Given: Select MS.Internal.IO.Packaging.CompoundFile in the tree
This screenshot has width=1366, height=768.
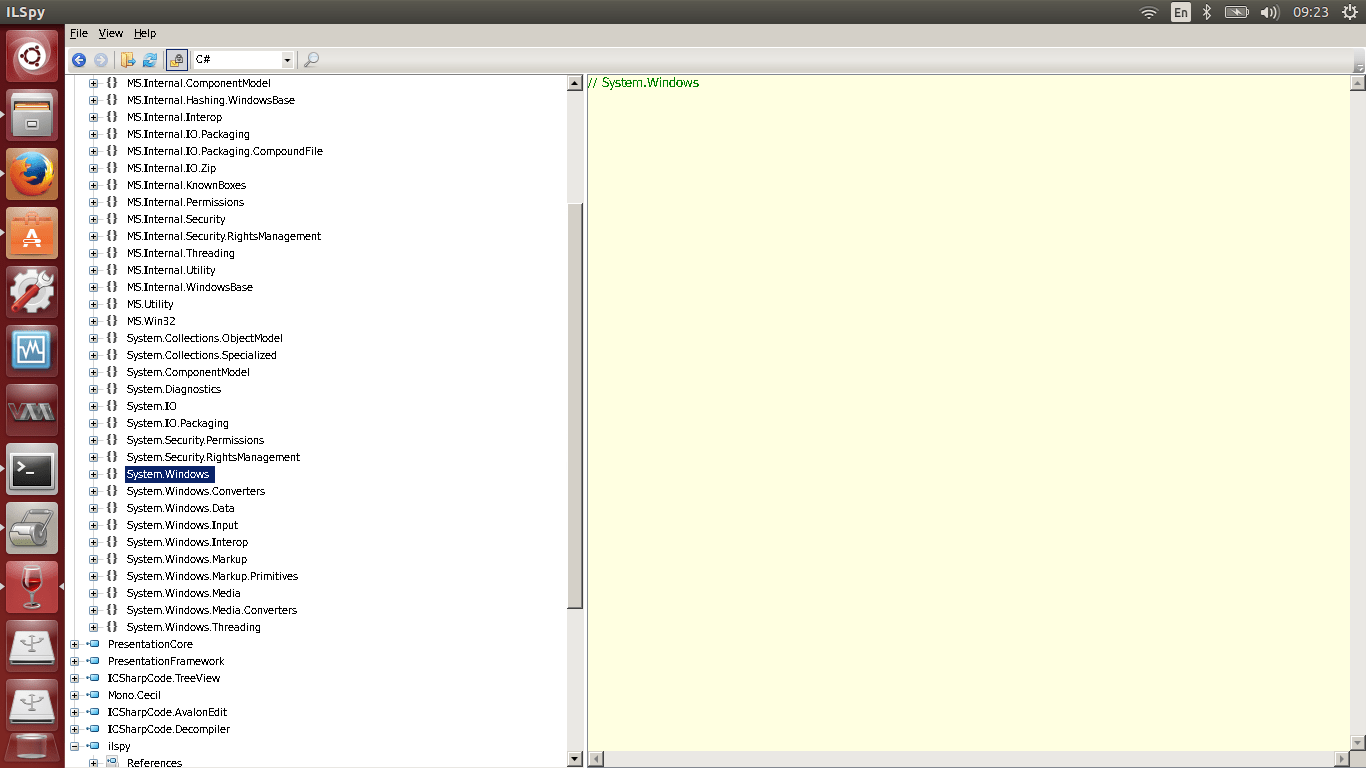Looking at the screenshot, I should [x=225, y=151].
